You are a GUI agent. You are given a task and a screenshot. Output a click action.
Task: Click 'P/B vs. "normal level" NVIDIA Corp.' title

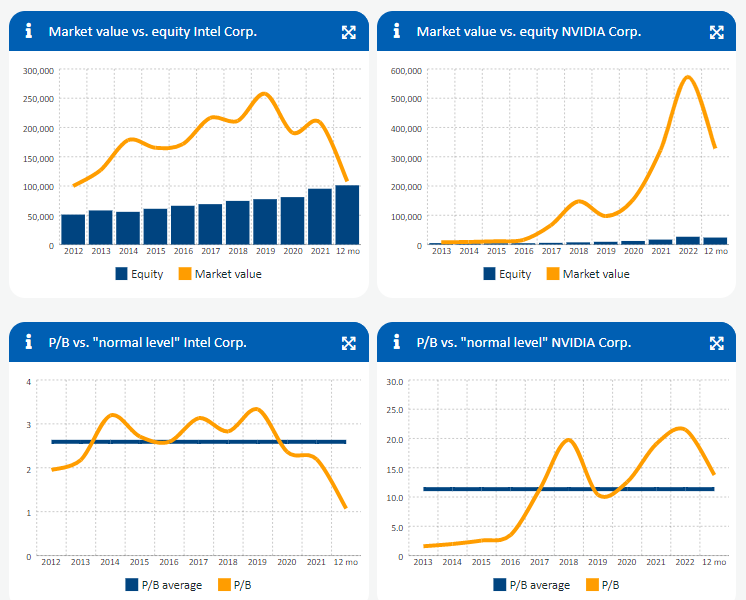pos(524,343)
